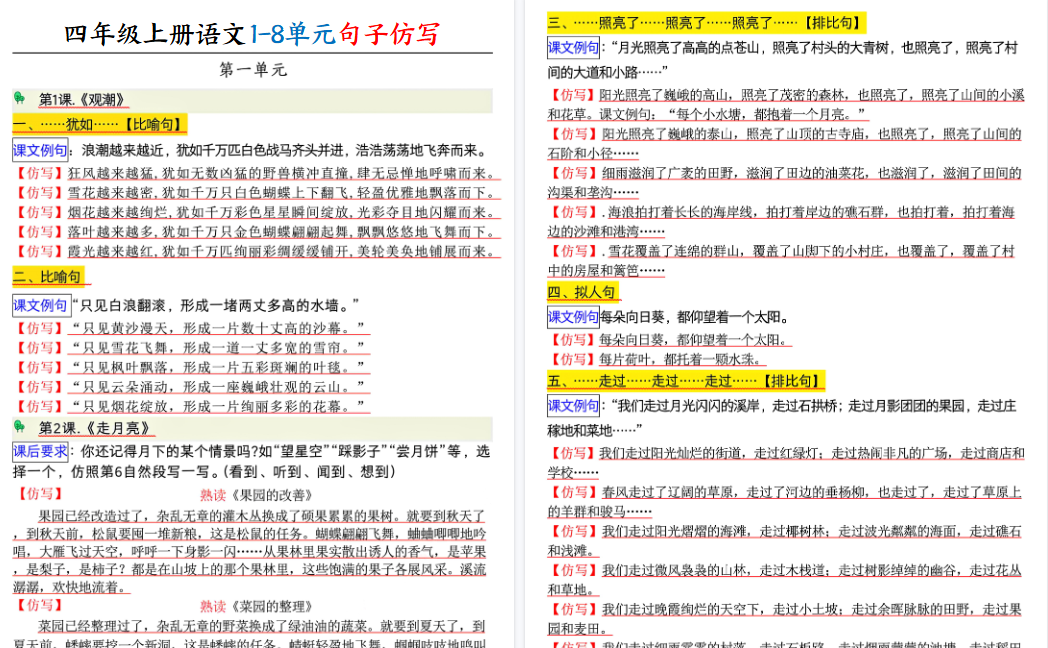Click the green tree icon beside 第2课《走月亮》
This screenshot has width=1048, height=648.
[x=19, y=427]
